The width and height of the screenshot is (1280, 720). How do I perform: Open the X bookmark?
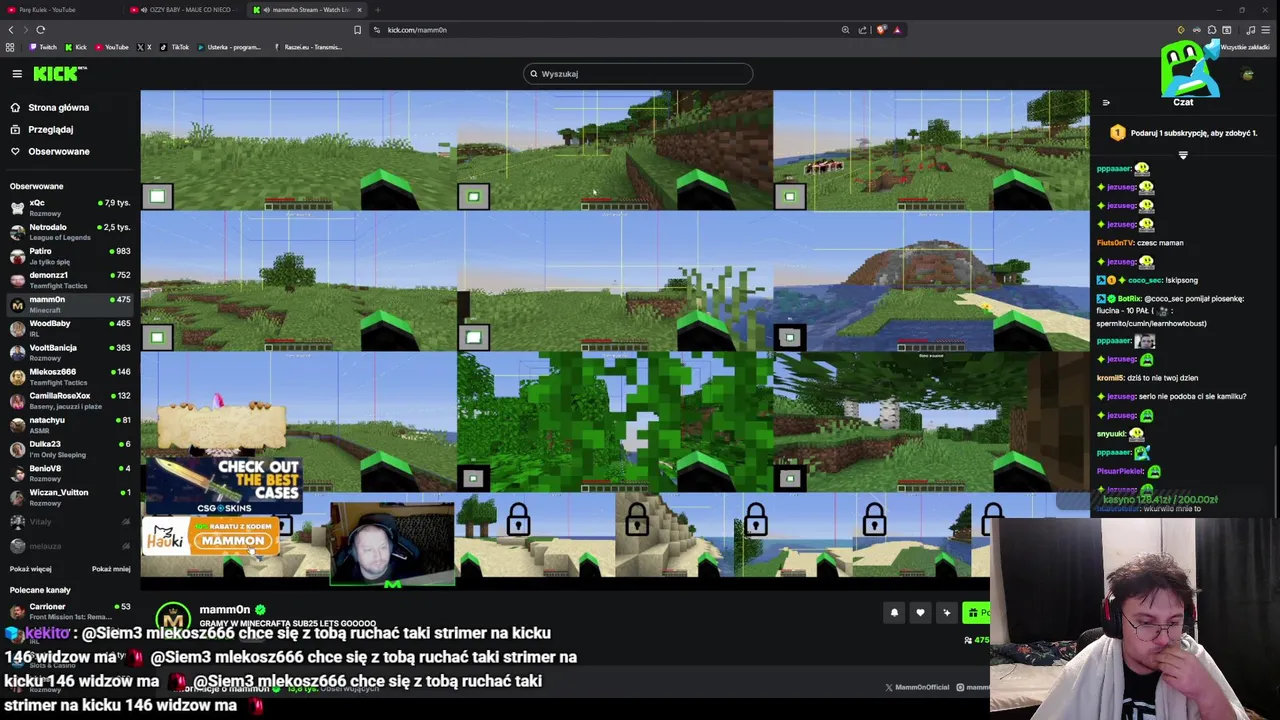[x=144, y=47]
